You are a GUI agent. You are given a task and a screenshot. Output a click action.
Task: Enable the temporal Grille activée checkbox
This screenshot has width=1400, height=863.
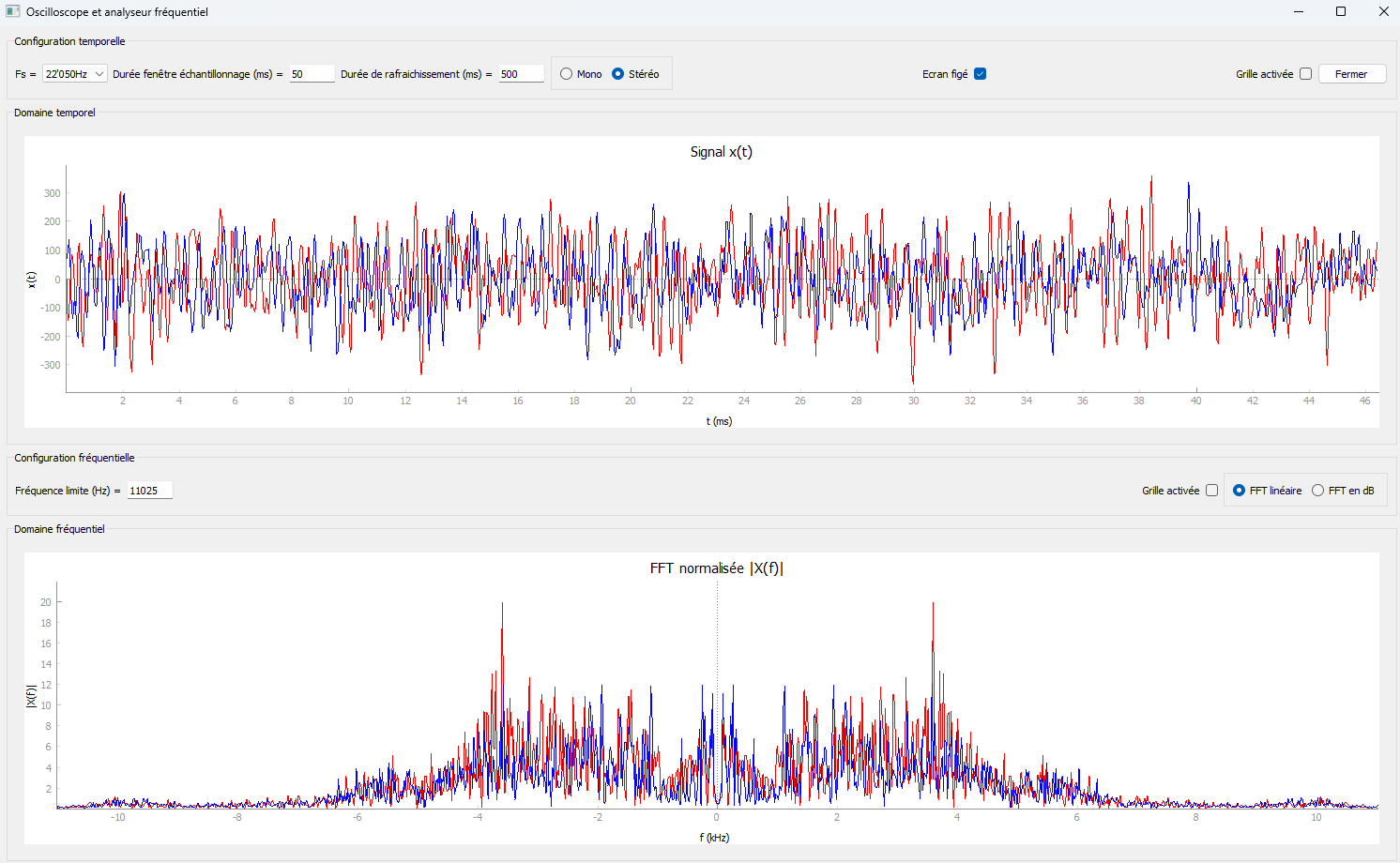(x=1305, y=74)
